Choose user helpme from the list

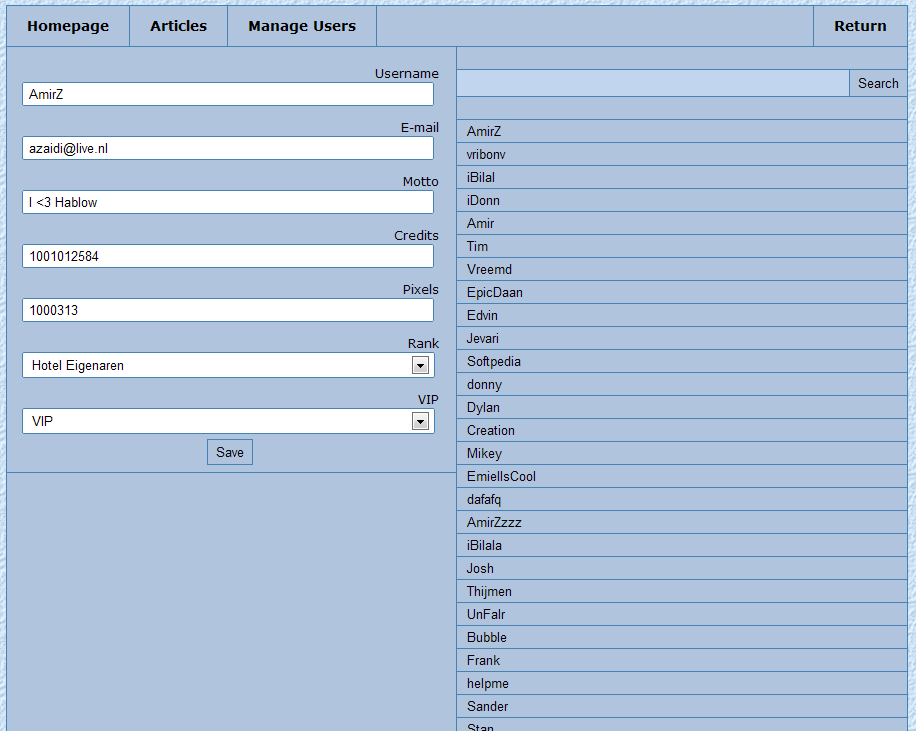488,683
